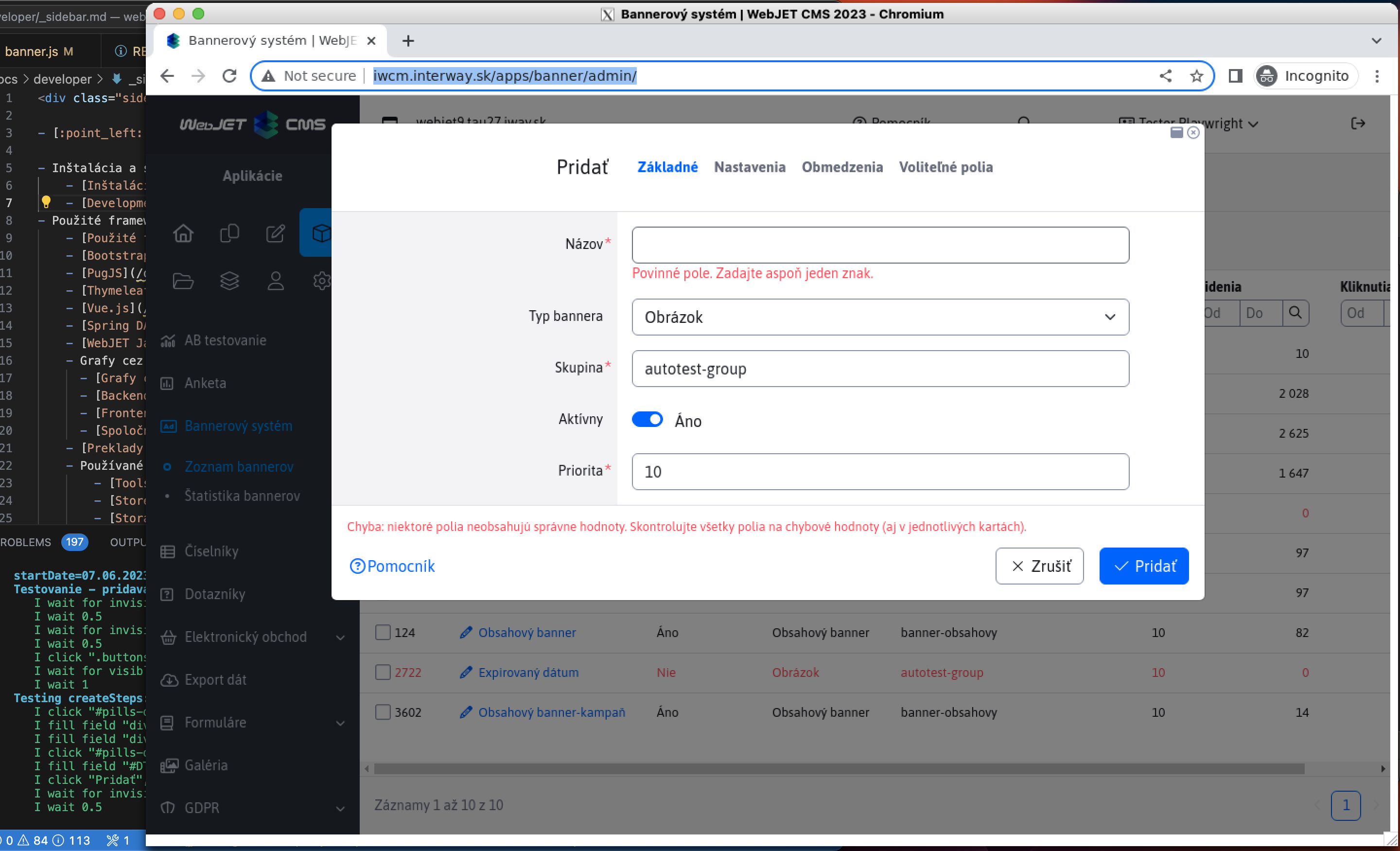1400x851 pixels.
Task: Open the Obmedzenia tab
Action: coord(841,167)
